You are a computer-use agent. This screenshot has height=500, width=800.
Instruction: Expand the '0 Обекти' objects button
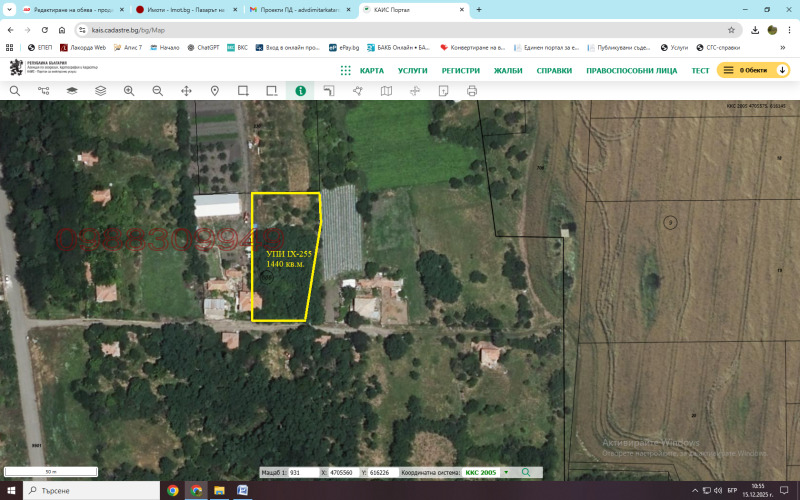pos(754,71)
